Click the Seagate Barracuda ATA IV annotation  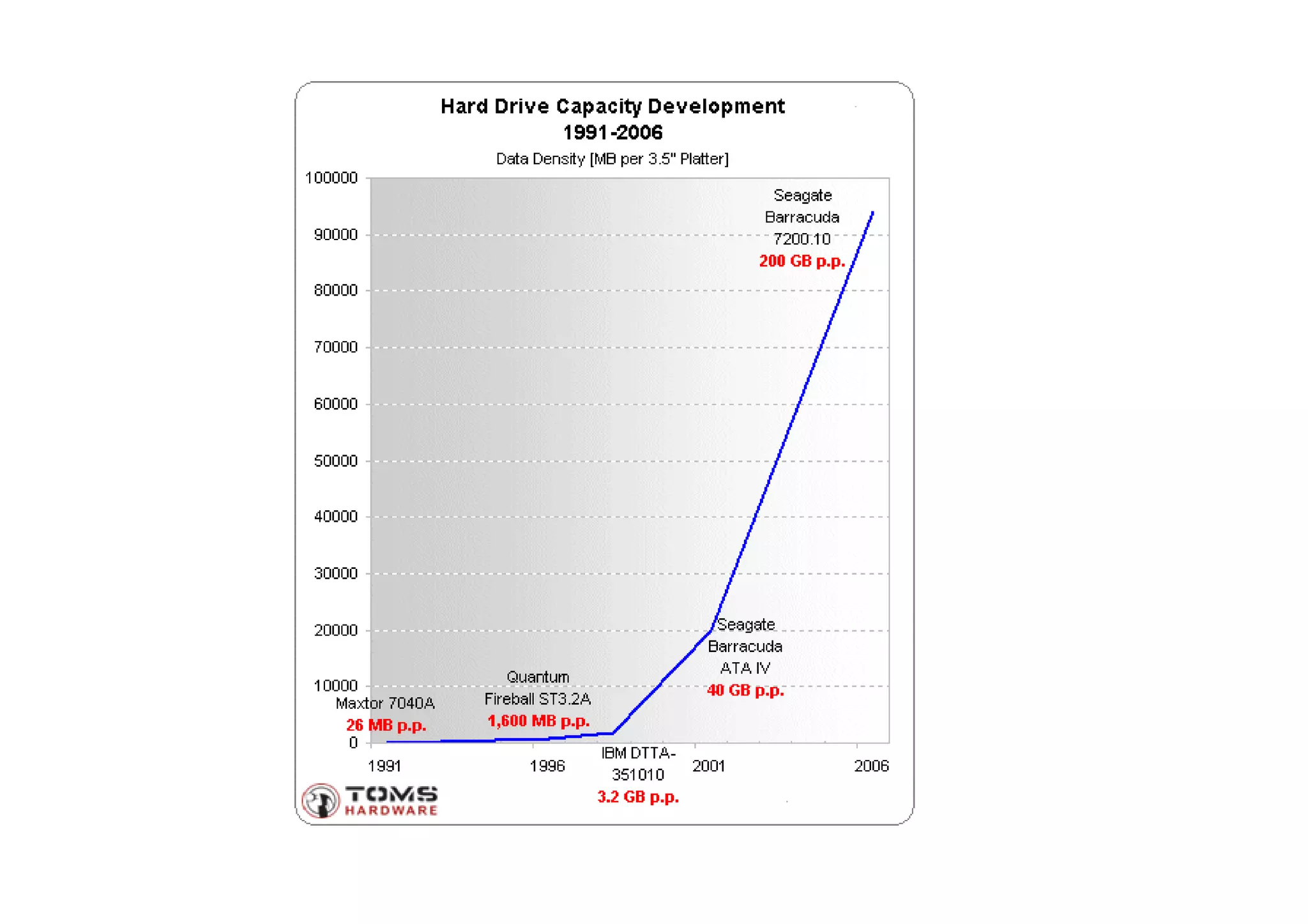pos(745,646)
